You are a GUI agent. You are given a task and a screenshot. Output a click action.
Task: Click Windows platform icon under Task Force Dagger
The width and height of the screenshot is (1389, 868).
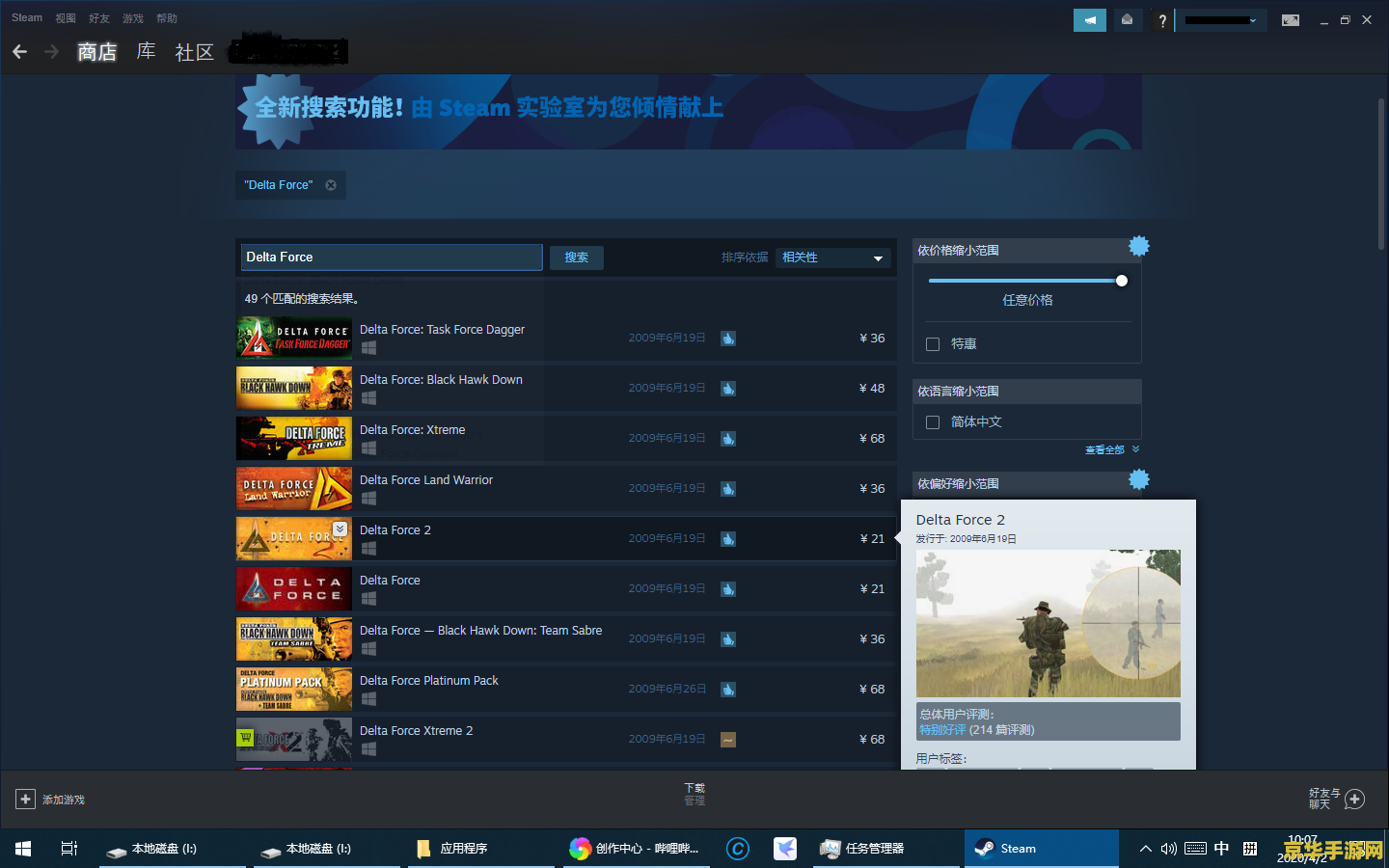click(x=368, y=348)
